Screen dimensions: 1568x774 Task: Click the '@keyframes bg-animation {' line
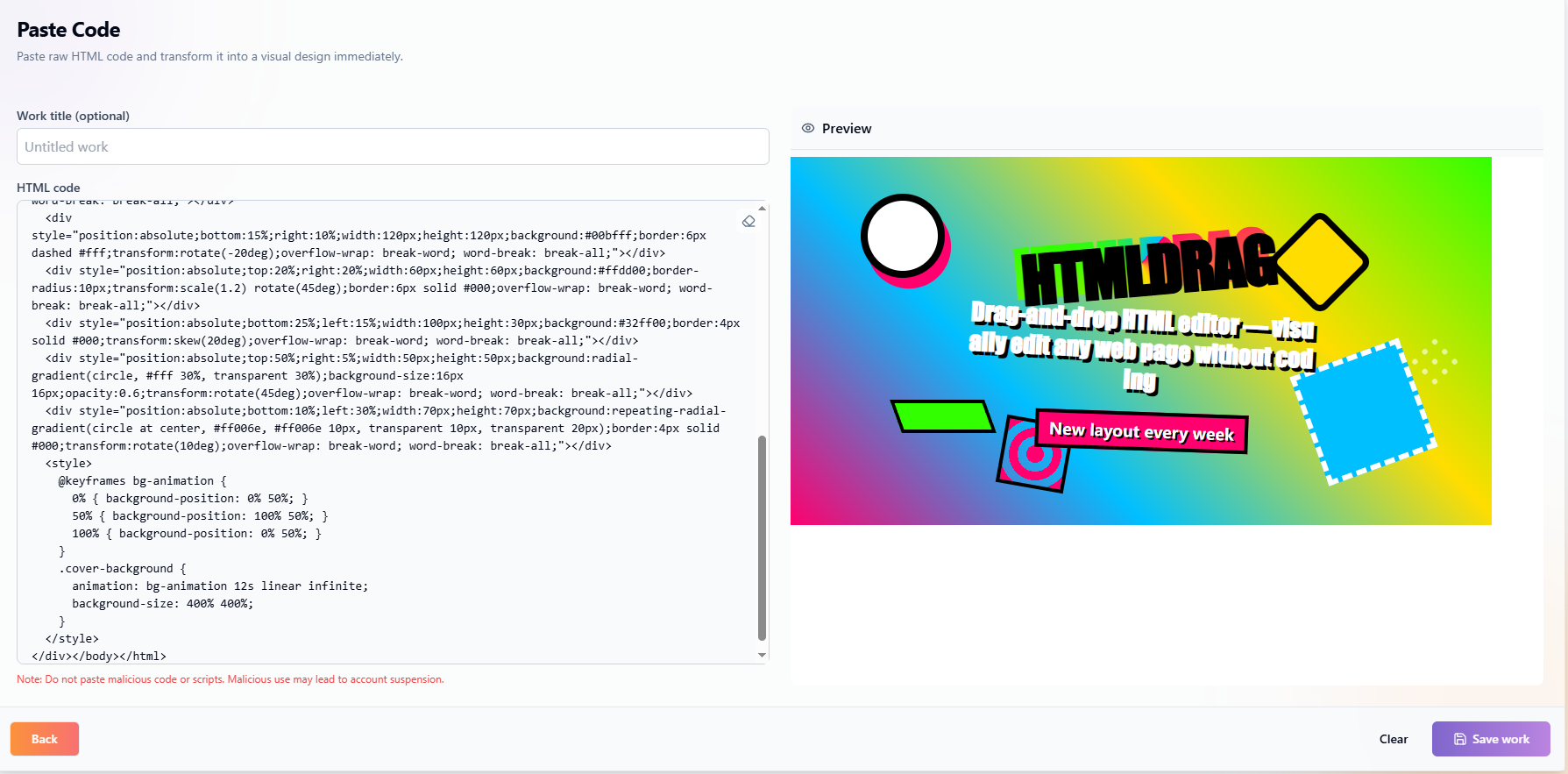[142, 480]
